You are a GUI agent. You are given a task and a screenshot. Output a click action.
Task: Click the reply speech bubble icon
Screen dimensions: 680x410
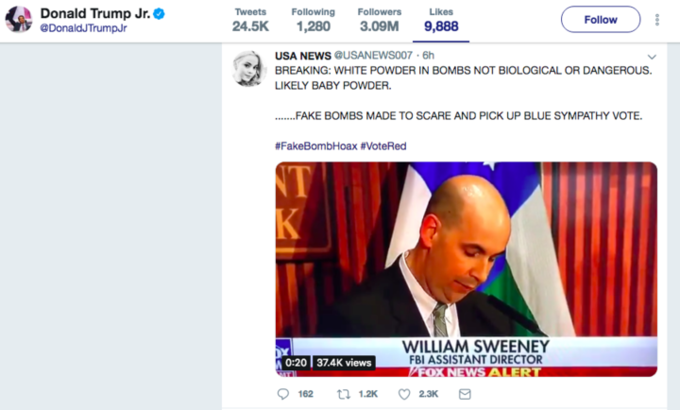point(283,394)
